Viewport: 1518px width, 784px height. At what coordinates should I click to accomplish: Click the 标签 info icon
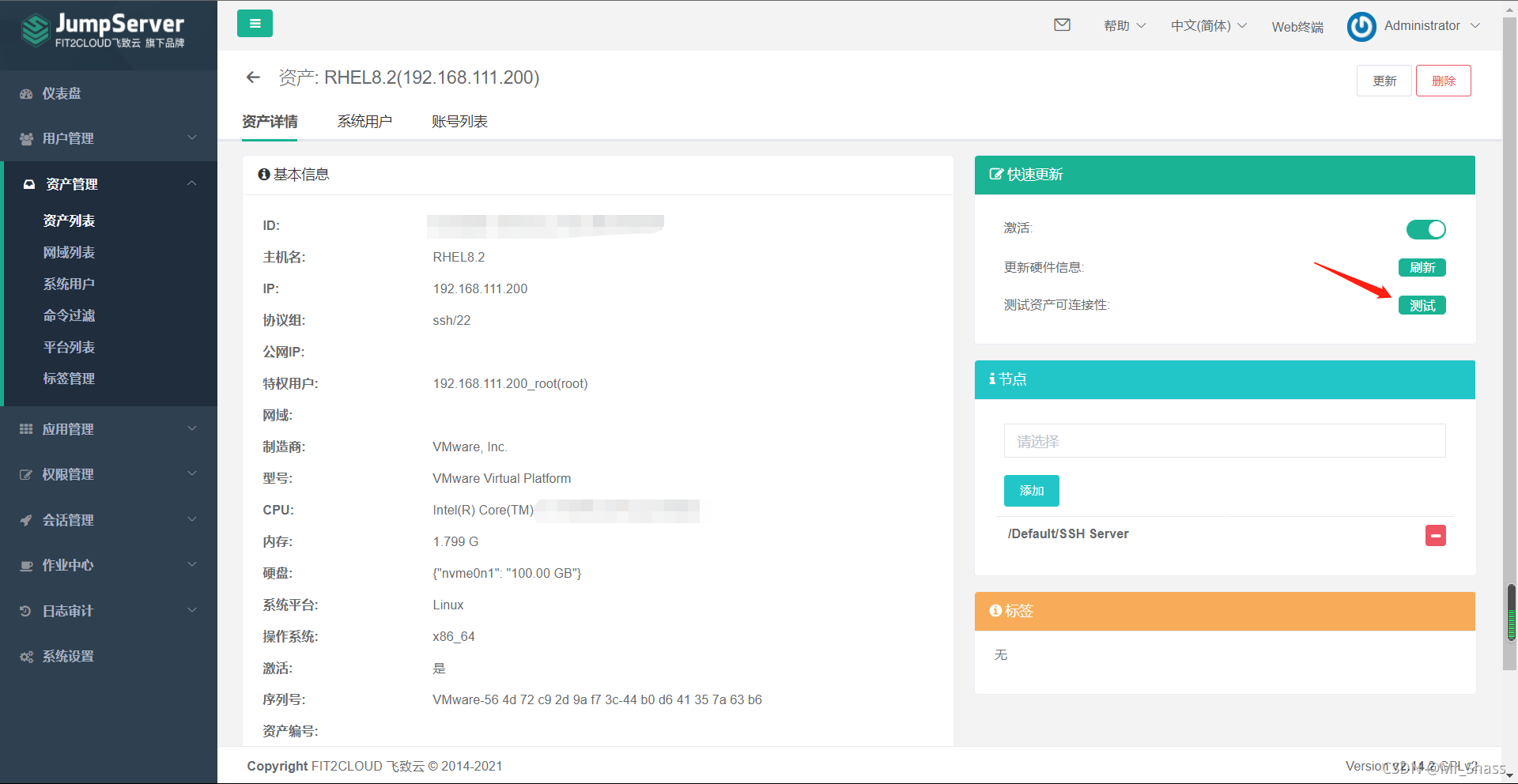click(x=995, y=610)
